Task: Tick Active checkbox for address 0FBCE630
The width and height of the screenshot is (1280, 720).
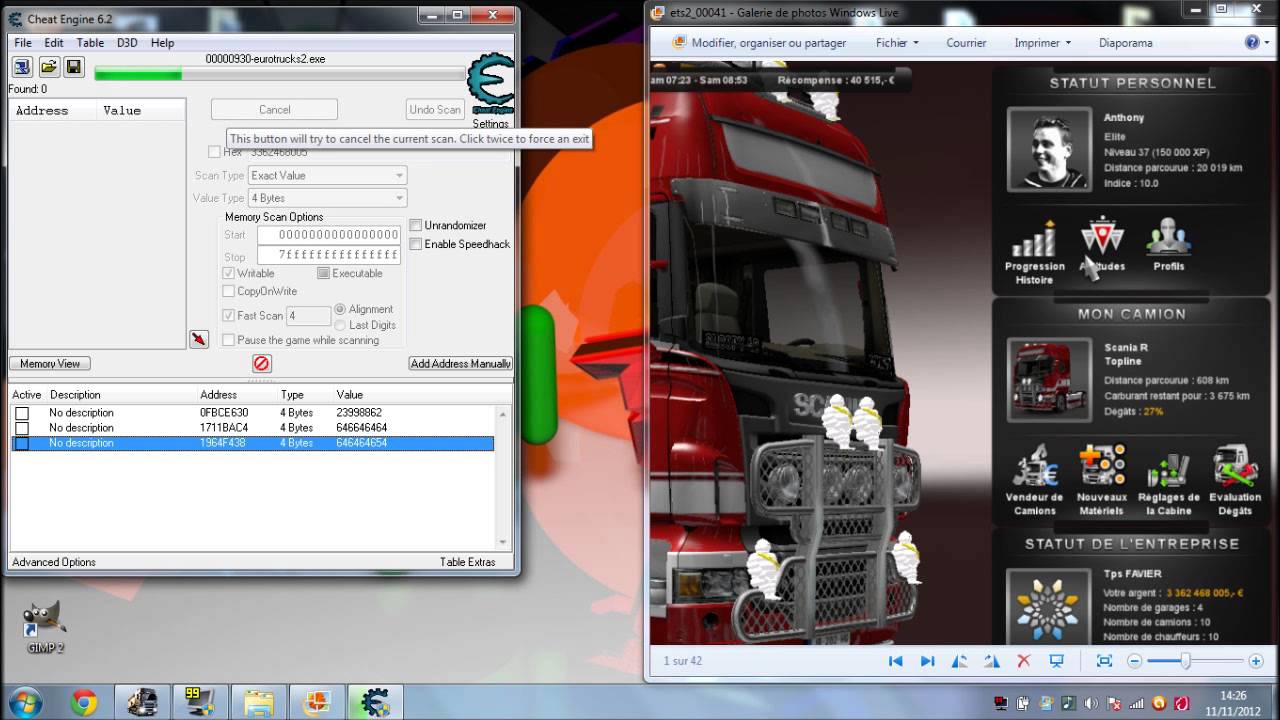Action: pyautogui.click(x=22, y=413)
